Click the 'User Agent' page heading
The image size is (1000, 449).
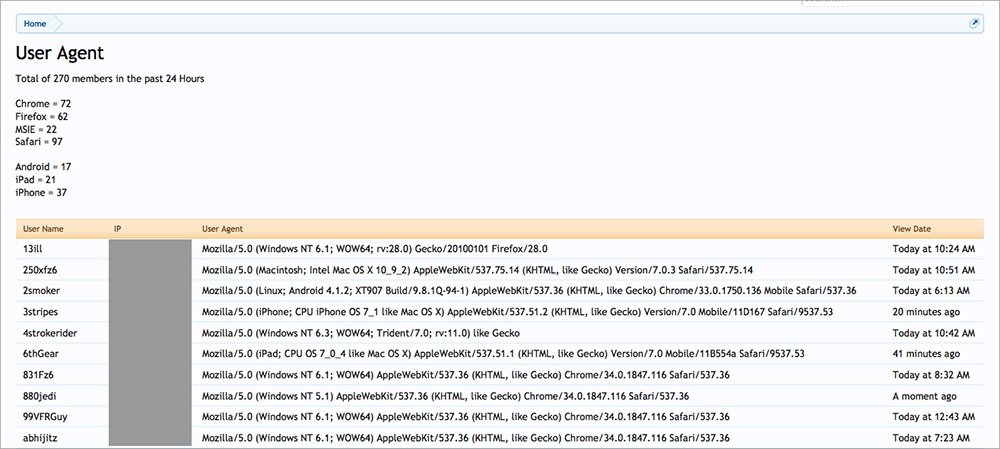point(60,53)
